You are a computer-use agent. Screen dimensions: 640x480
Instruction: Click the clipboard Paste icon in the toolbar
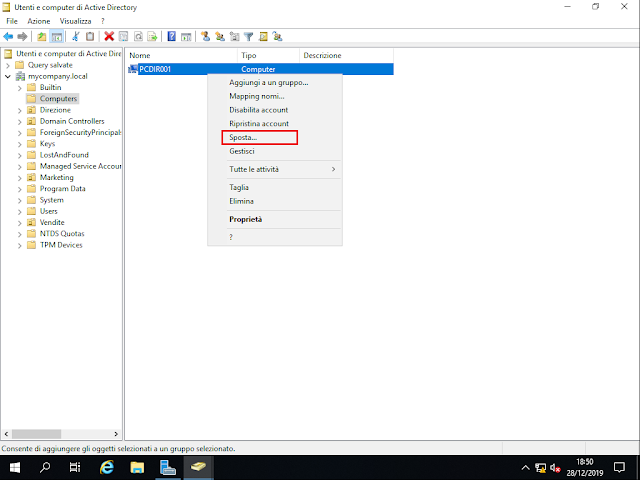click(90, 37)
